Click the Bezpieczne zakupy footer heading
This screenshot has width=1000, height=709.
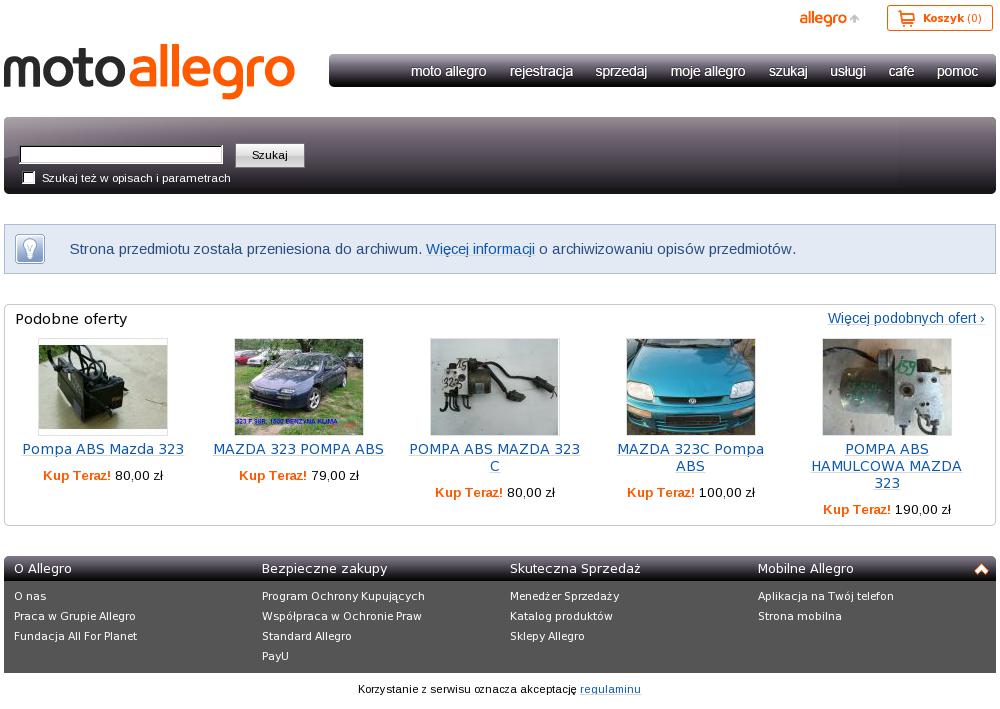(x=325, y=569)
